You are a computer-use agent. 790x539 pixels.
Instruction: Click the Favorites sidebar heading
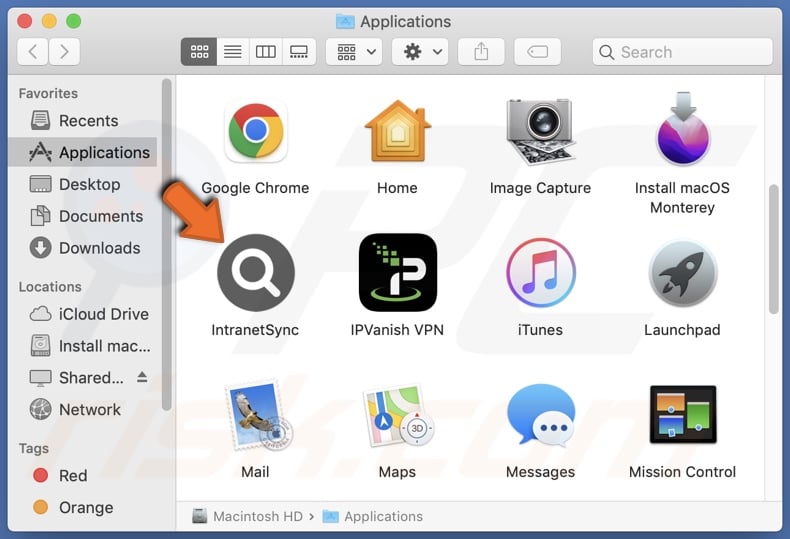click(x=48, y=93)
